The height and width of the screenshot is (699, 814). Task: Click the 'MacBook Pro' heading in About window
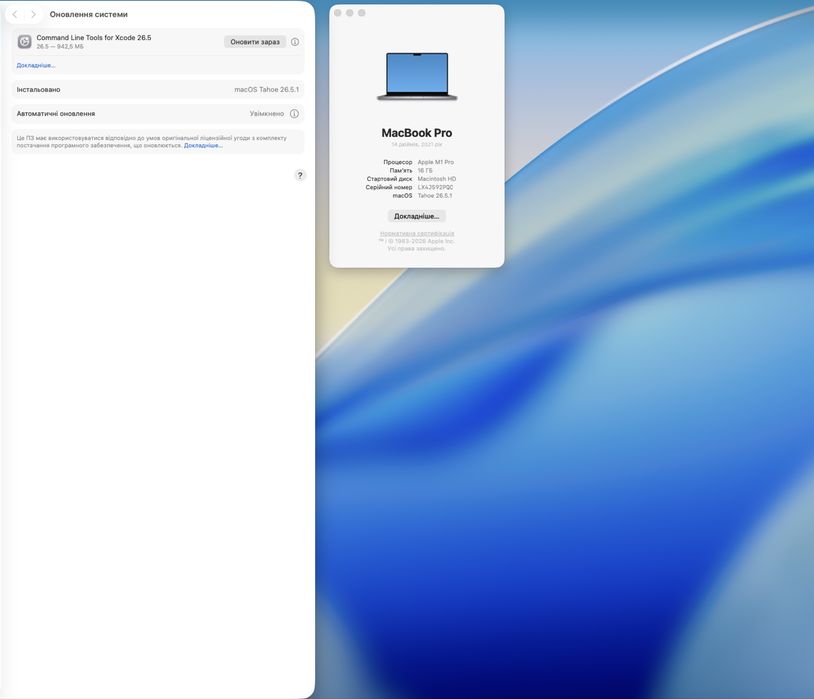click(x=417, y=133)
